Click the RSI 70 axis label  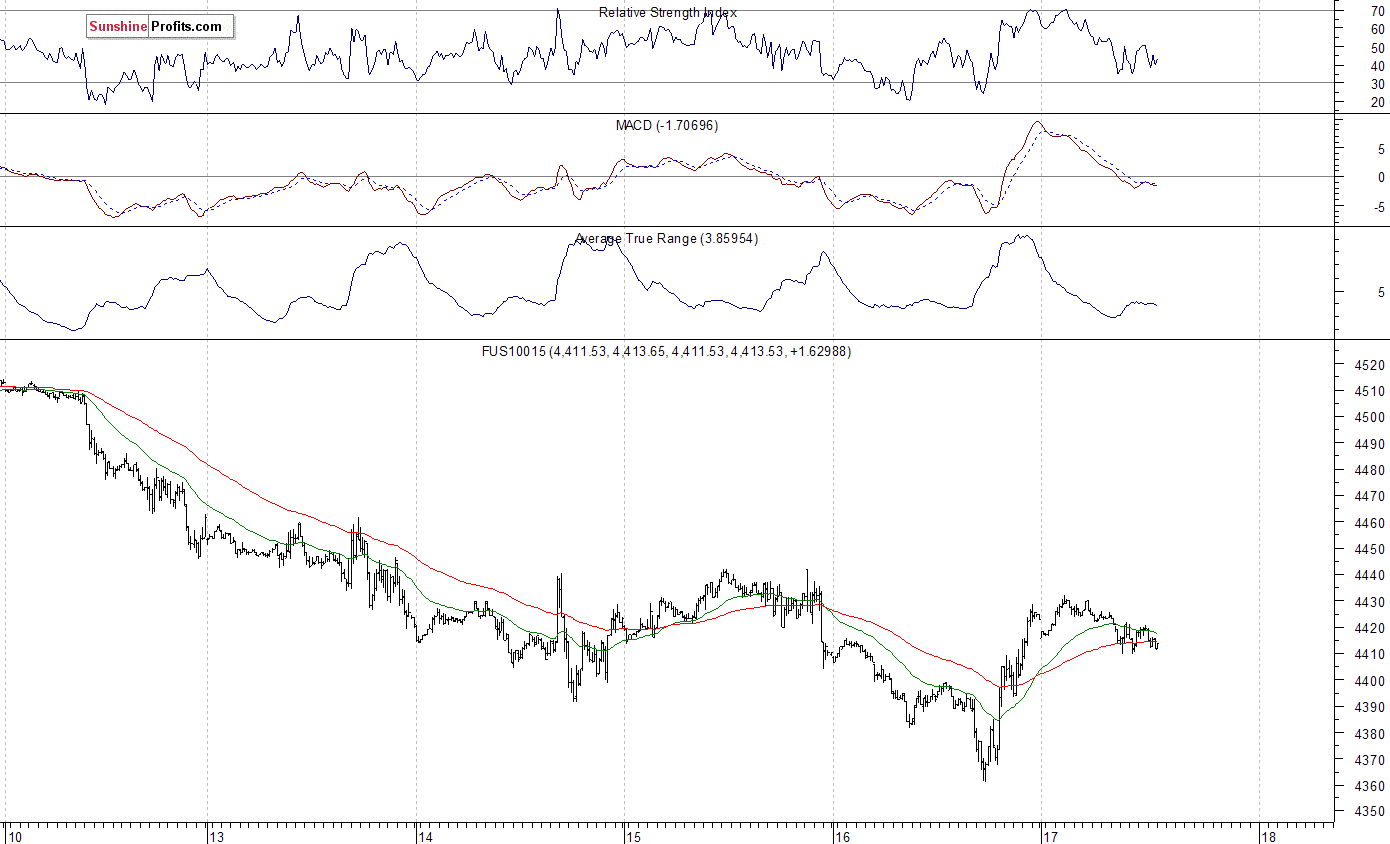pos(1377,11)
